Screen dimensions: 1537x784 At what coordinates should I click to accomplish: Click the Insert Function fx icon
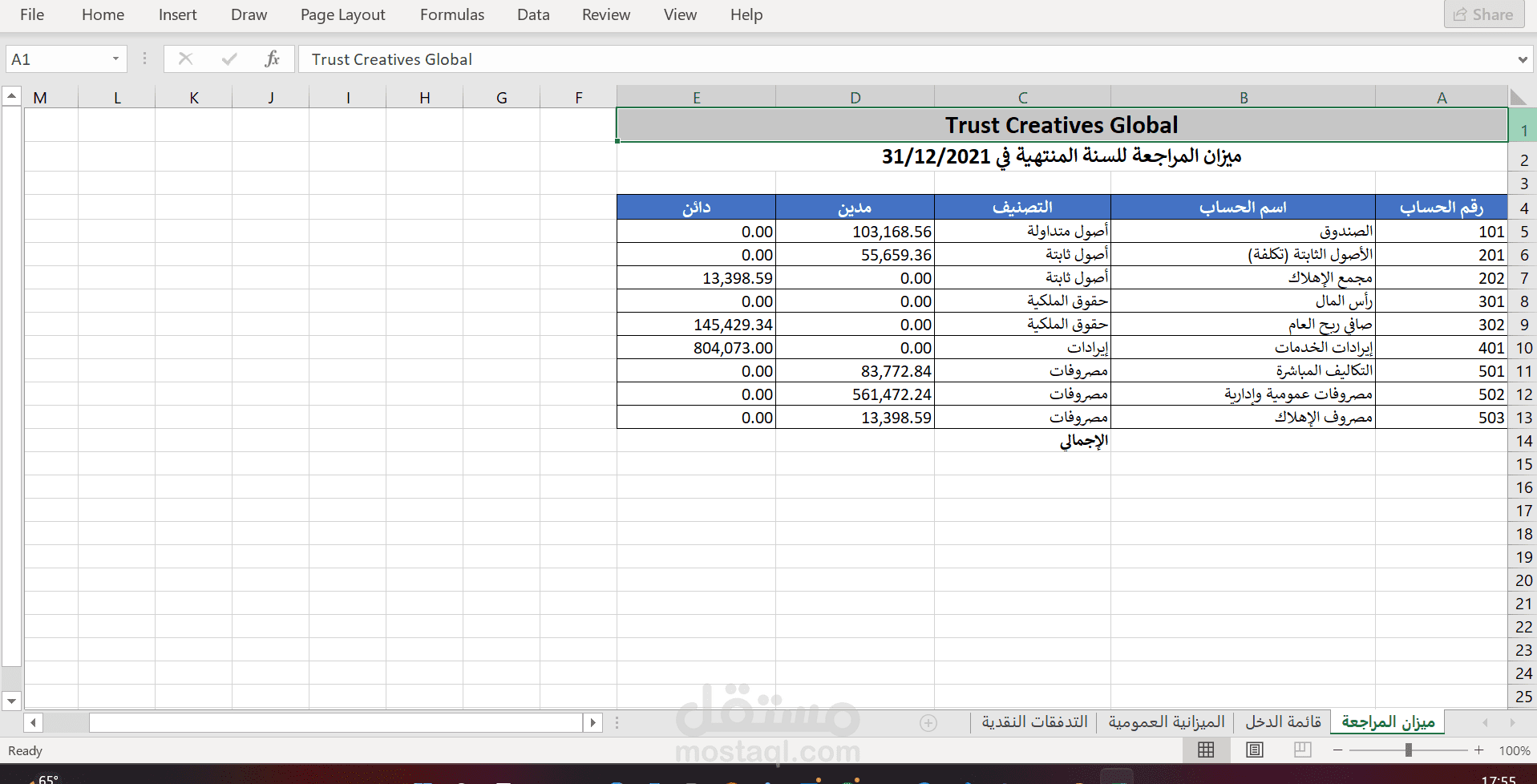273,59
